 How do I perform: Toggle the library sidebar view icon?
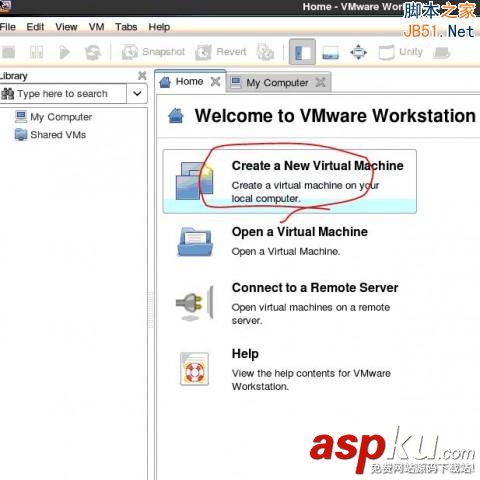(302, 52)
